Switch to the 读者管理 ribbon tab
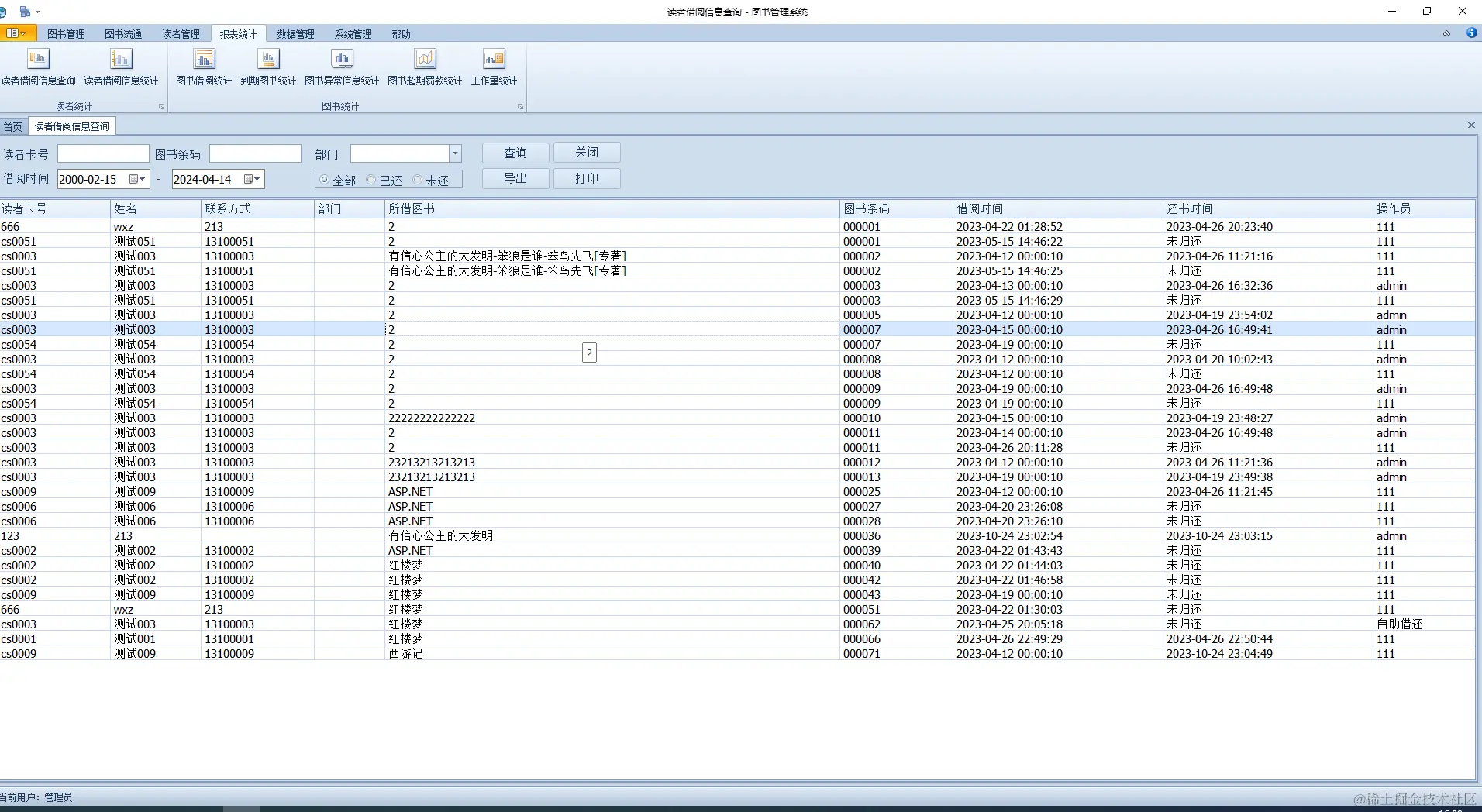1482x812 pixels. 181,34
